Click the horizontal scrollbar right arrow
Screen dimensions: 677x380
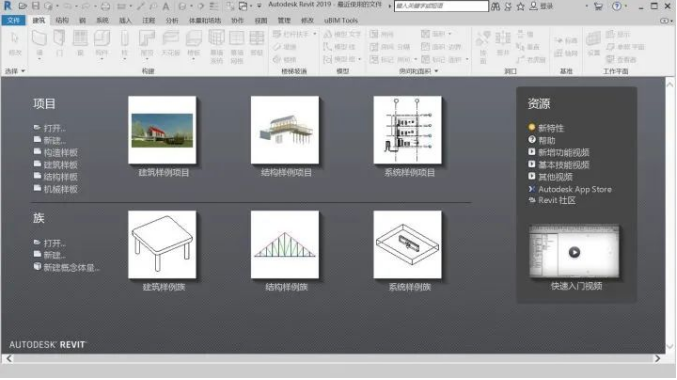[658, 359]
